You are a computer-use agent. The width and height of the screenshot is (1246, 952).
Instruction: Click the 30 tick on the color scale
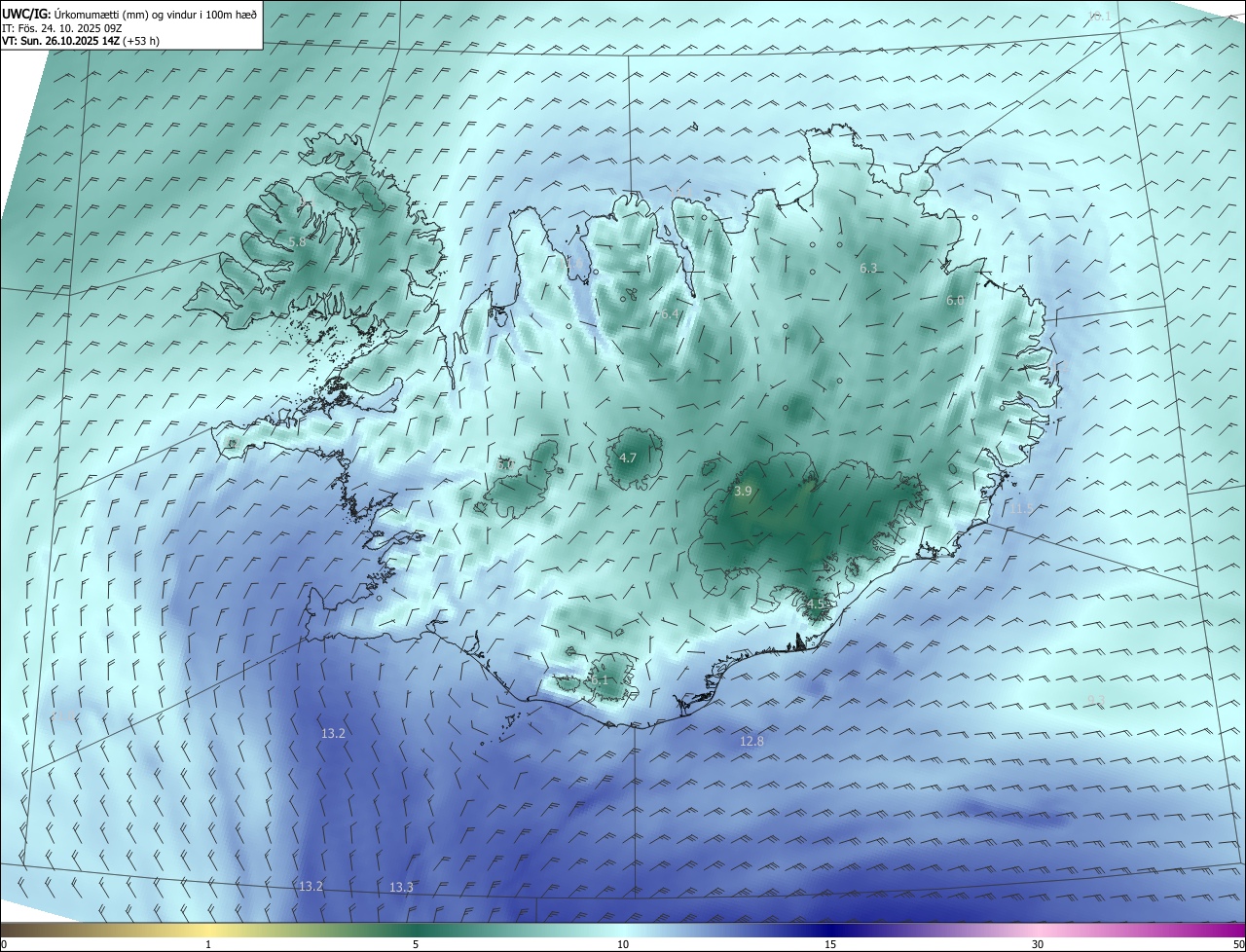pyautogui.click(x=1038, y=944)
